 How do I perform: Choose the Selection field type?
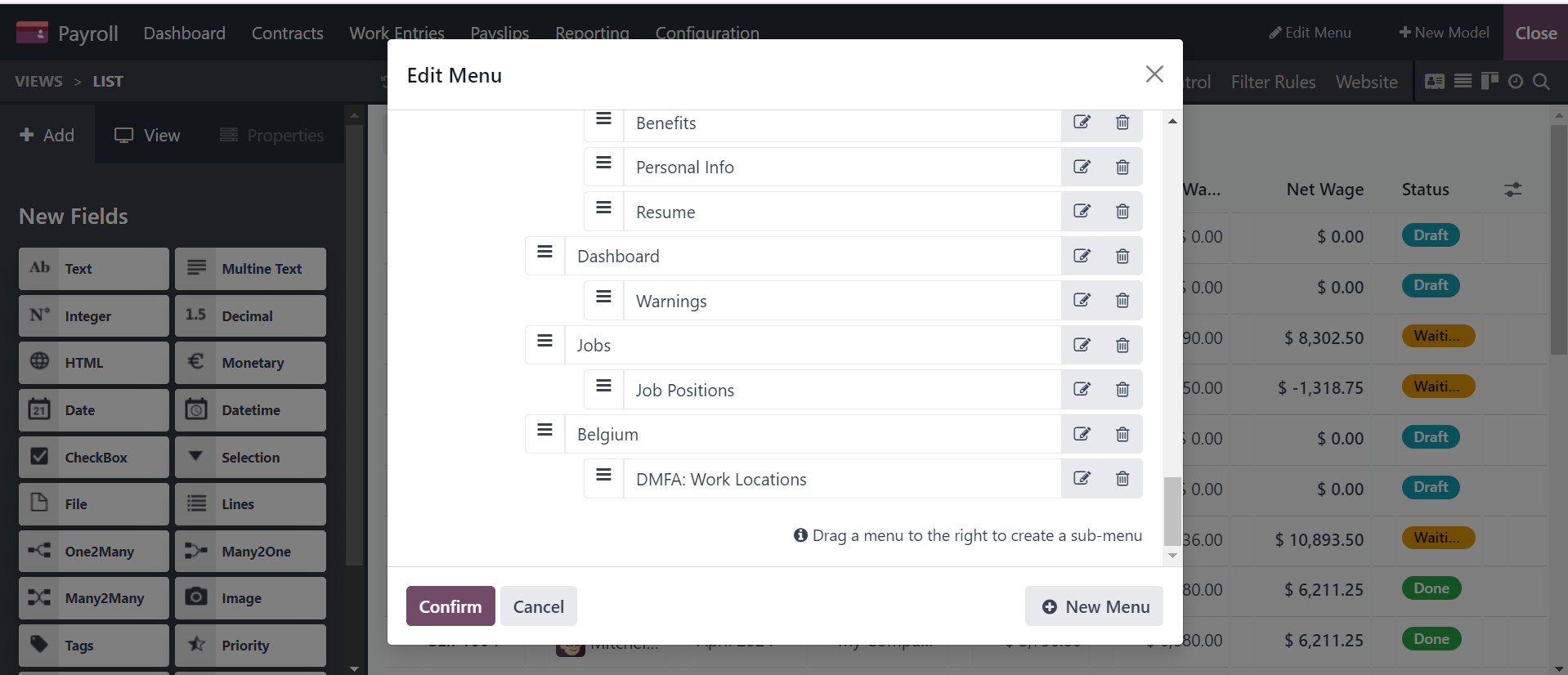[250, 457]
